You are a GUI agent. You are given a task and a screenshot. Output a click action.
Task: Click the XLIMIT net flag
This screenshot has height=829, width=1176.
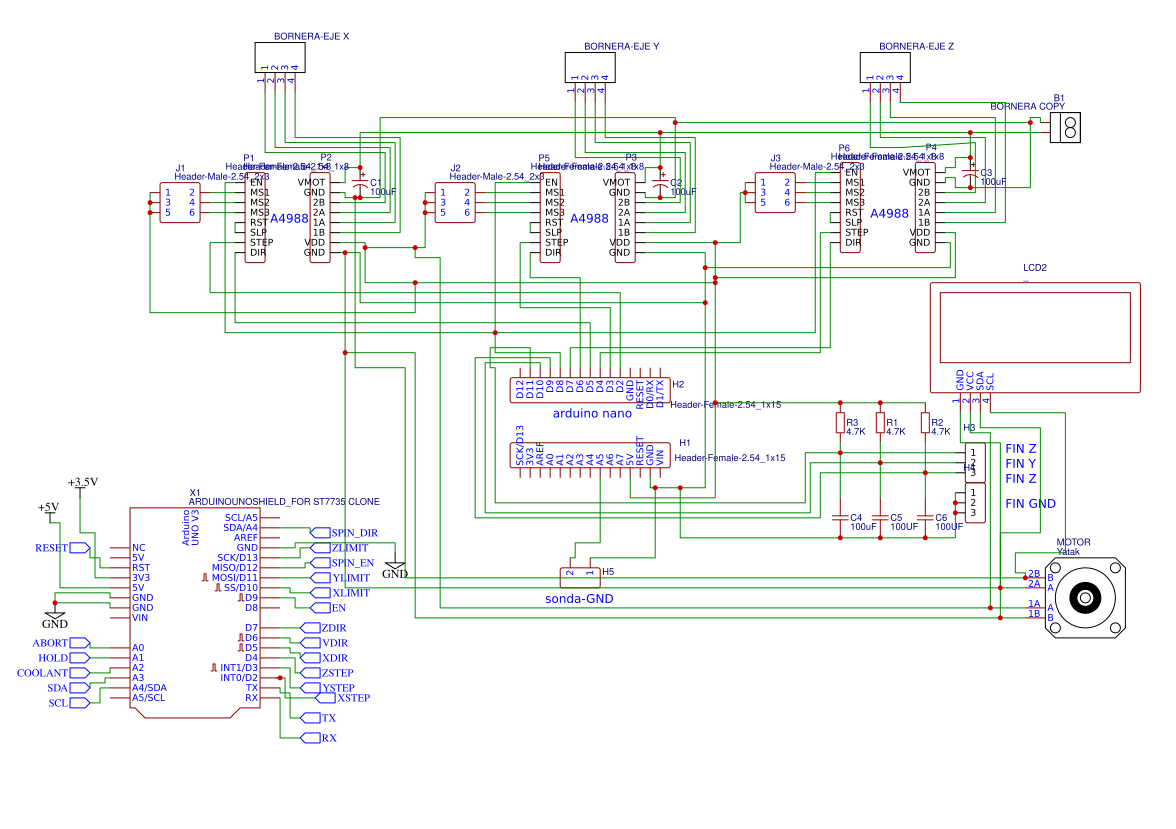click(x=340, y=593)
